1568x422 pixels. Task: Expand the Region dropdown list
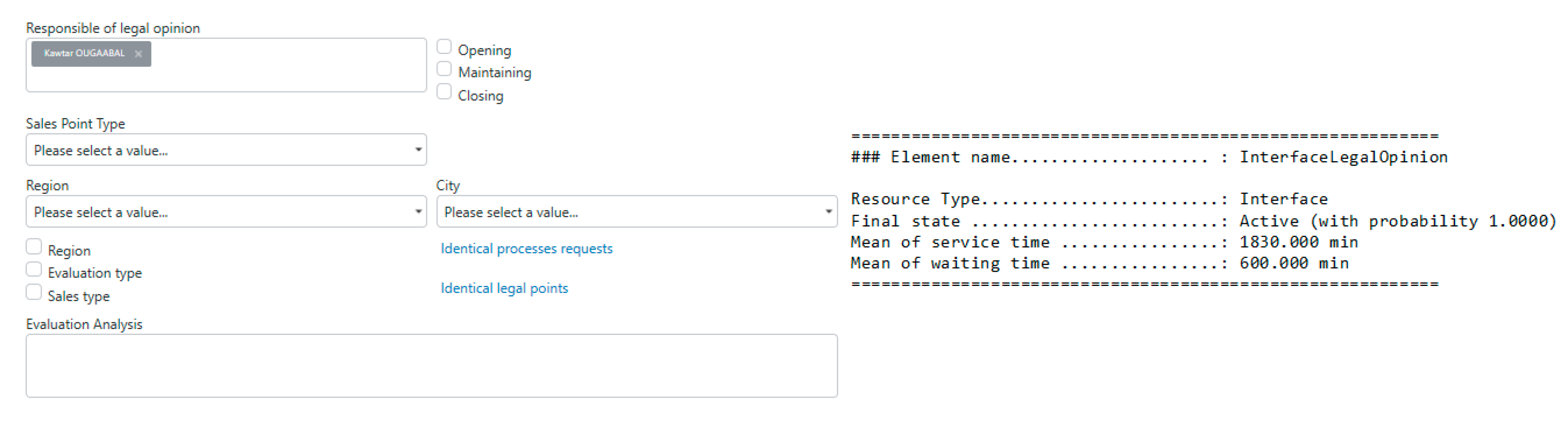point(225,212)
